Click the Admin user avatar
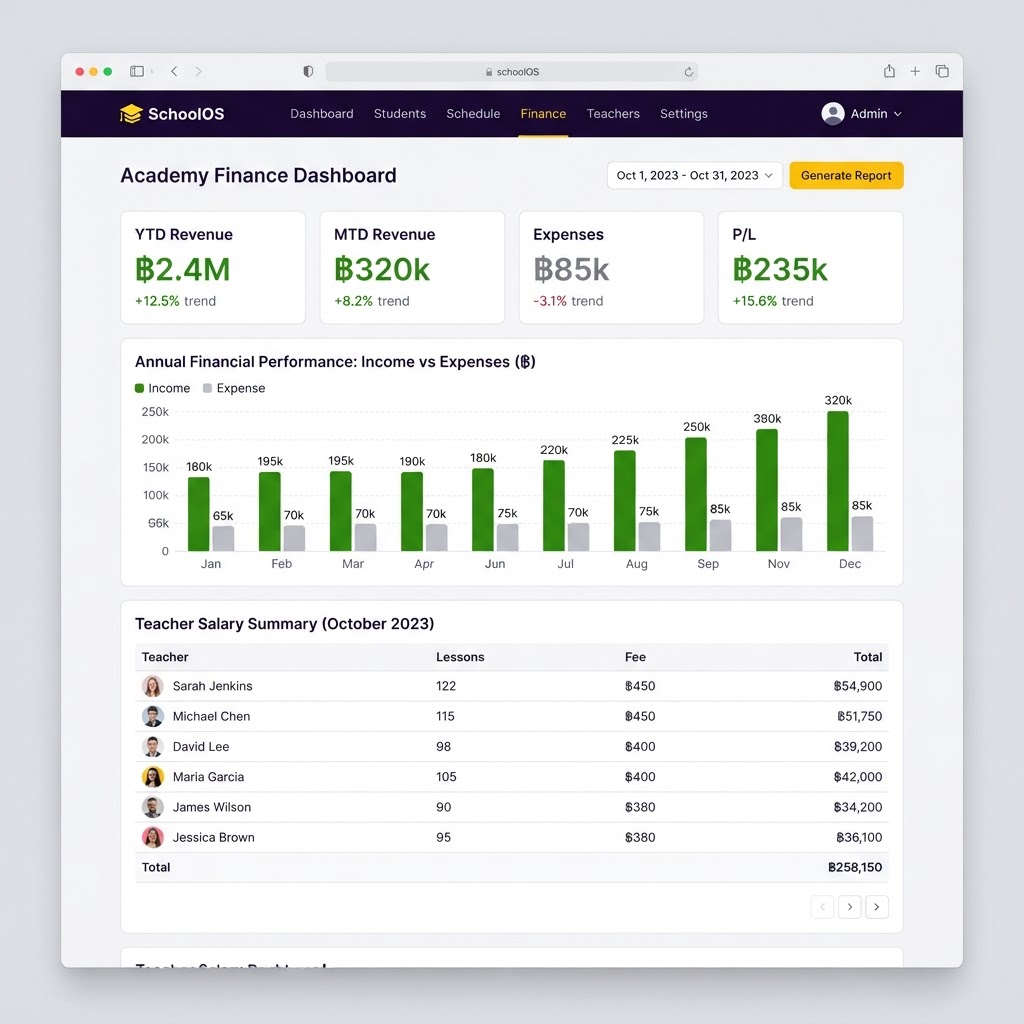The image size is (1024, 1024). [x=833, y=114]
